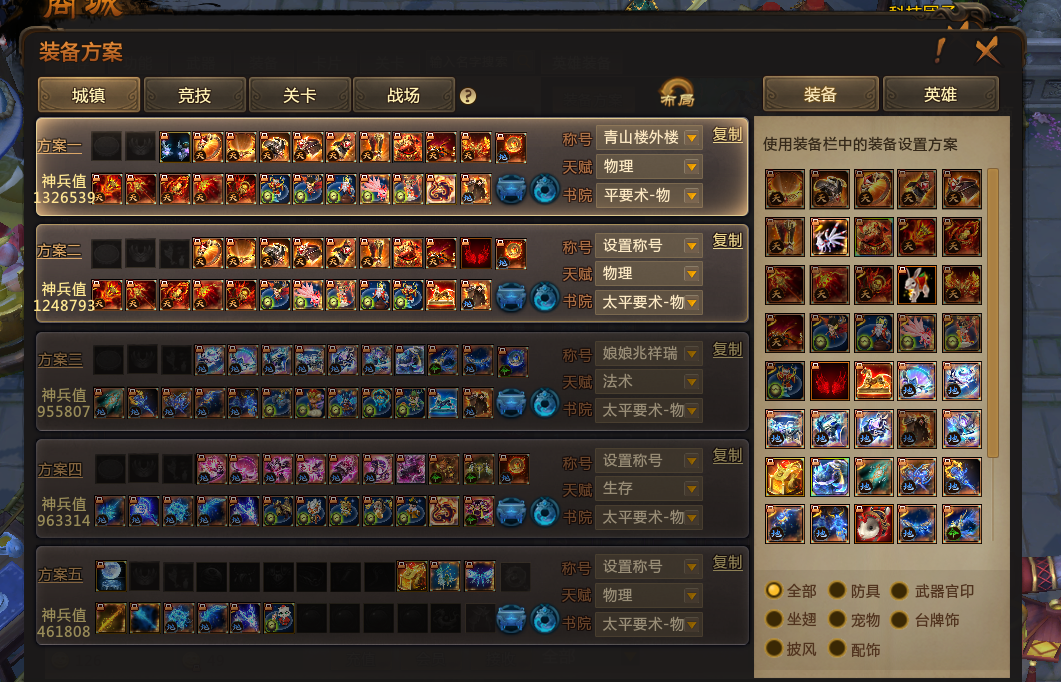Click the equipment list scrollbar
Image resolution: width=1061 pixels, height=682 pixels.
click(x=993, y=313)
